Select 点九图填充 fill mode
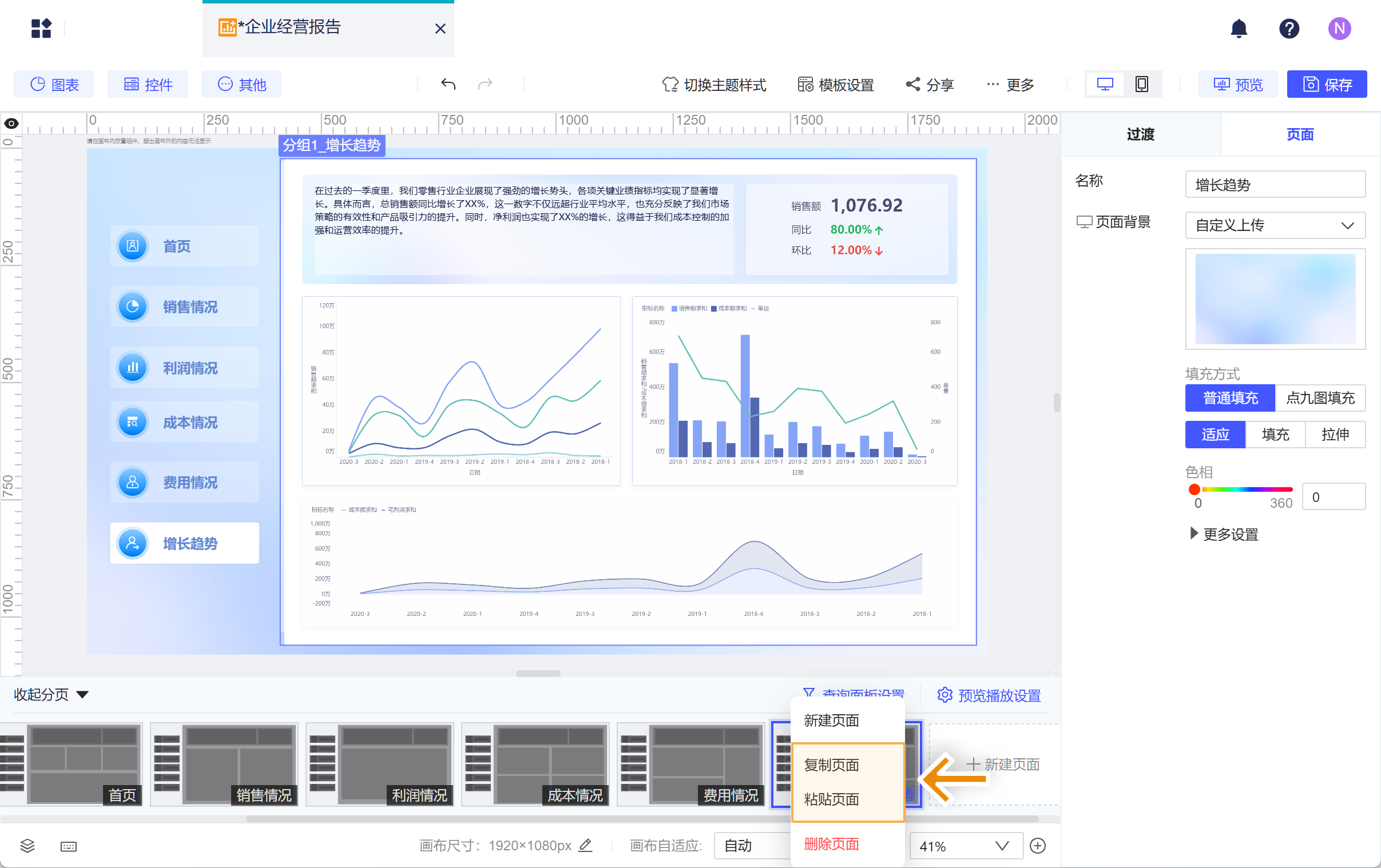The height and width of the screenshot is (868, 1381). [x=1320, y=397]
